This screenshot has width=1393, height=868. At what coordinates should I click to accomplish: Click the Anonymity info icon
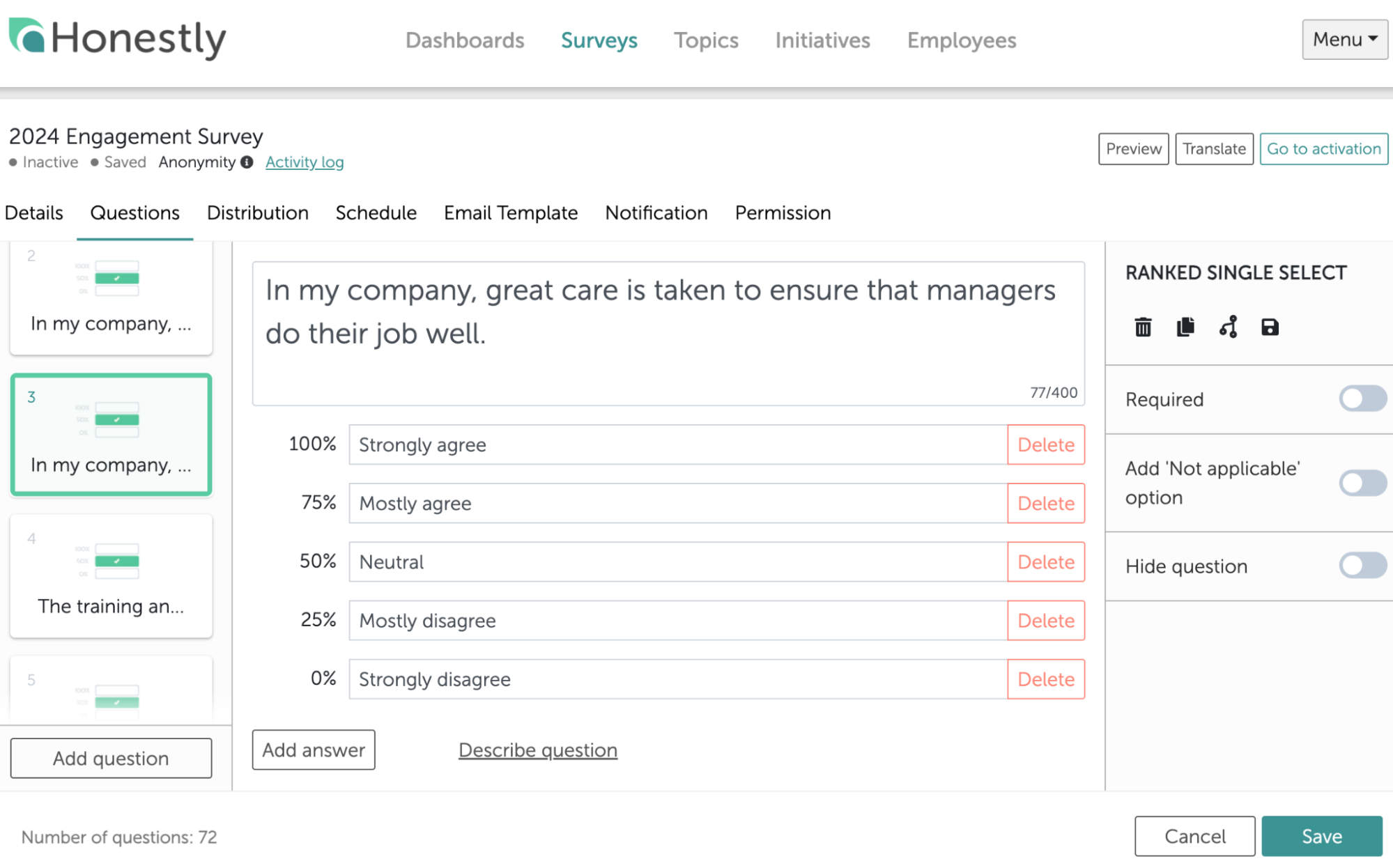(x=247, y=162)
